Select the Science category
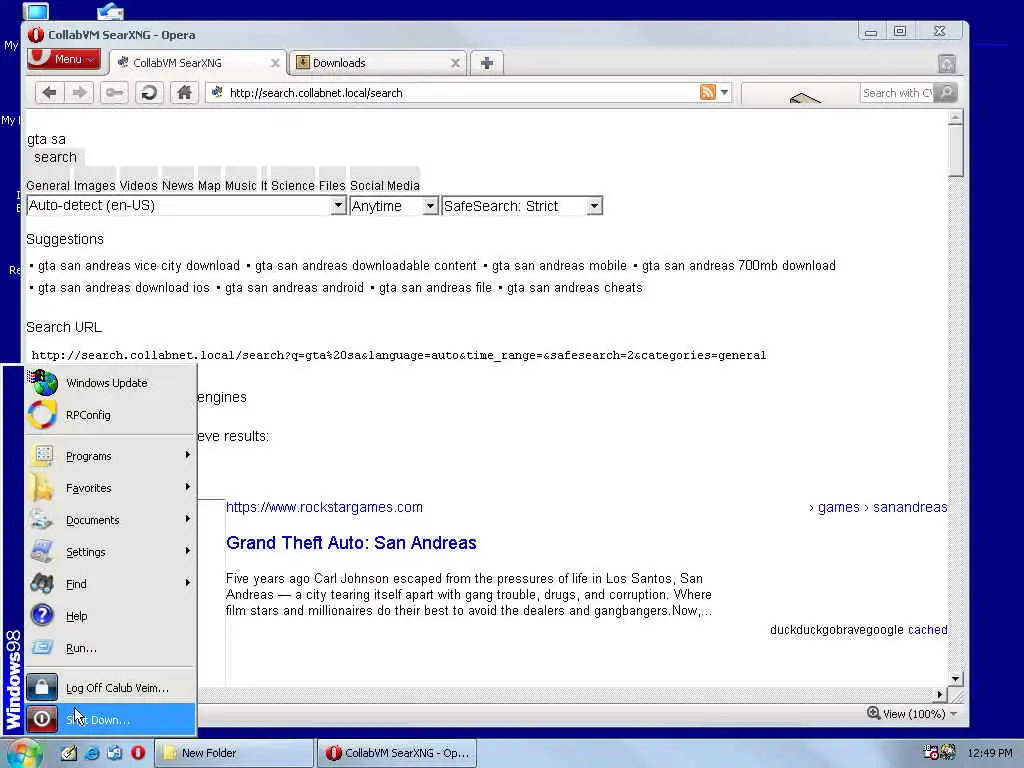 click(293, 185)
